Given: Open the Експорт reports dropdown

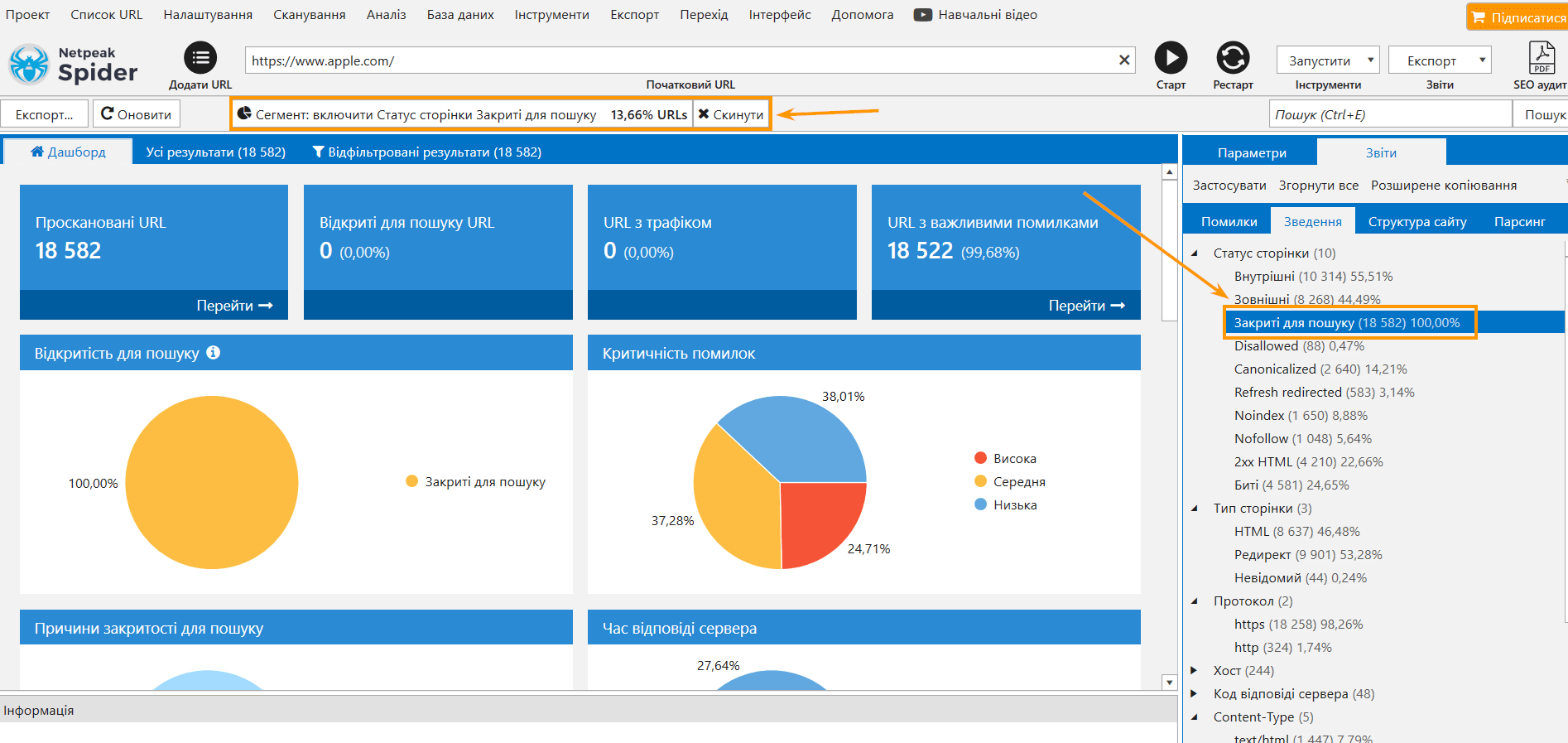Looking at the screenshot, I should click(x=1440, y=60).
